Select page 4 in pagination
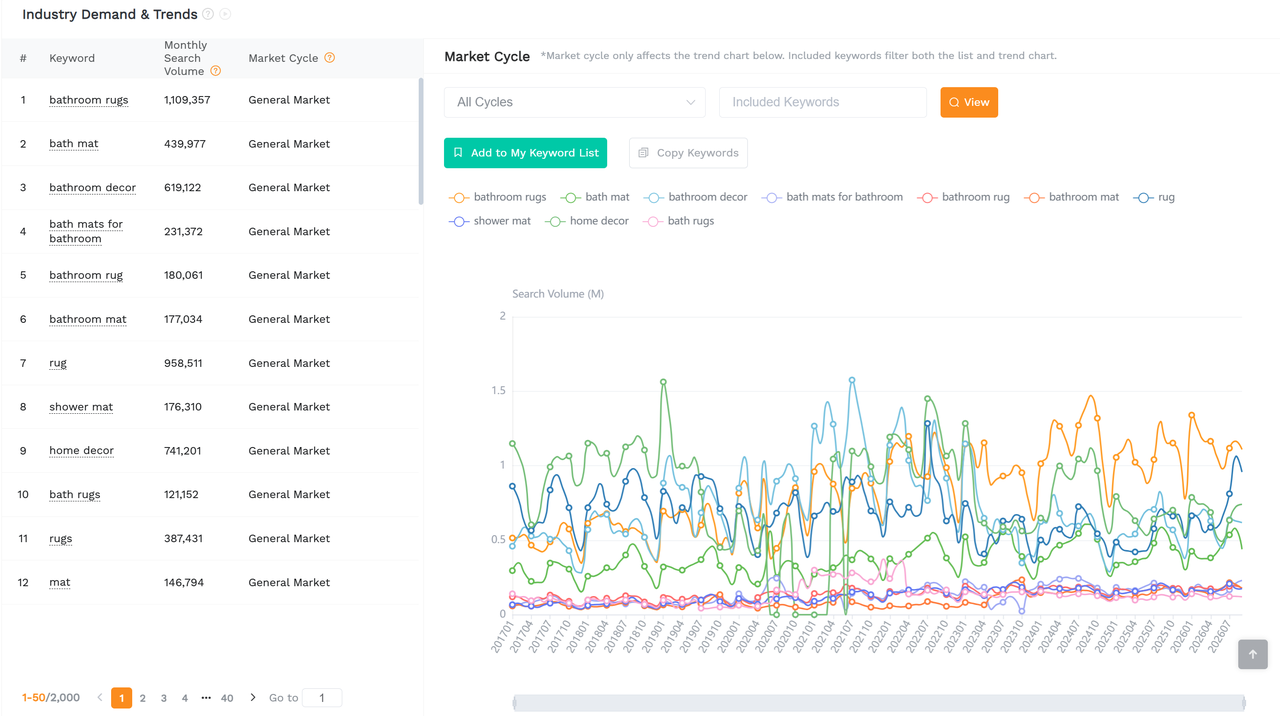This screenshot has width=1280, height=716. click(185, 698)
